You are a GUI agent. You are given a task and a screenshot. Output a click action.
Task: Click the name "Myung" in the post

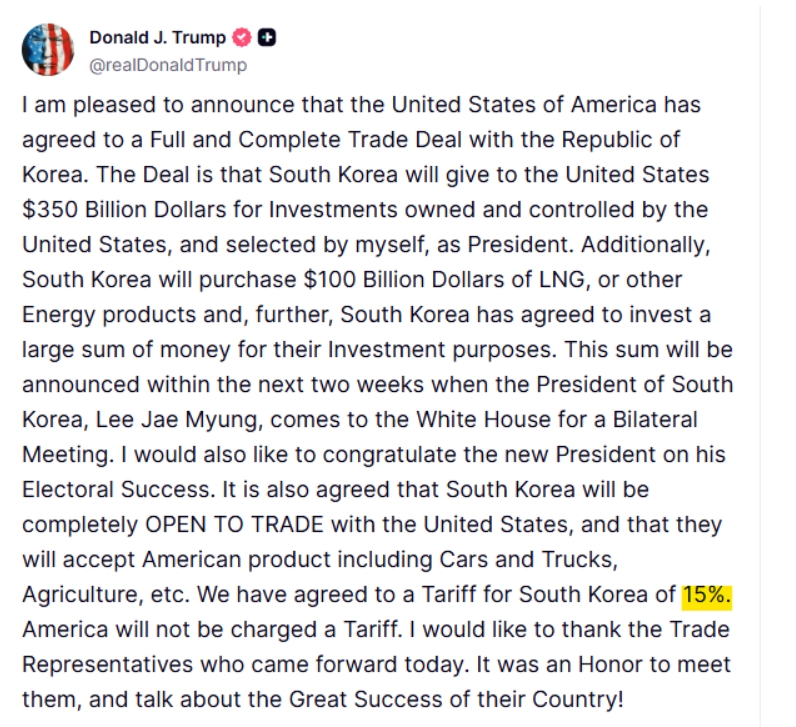[224, 421]
